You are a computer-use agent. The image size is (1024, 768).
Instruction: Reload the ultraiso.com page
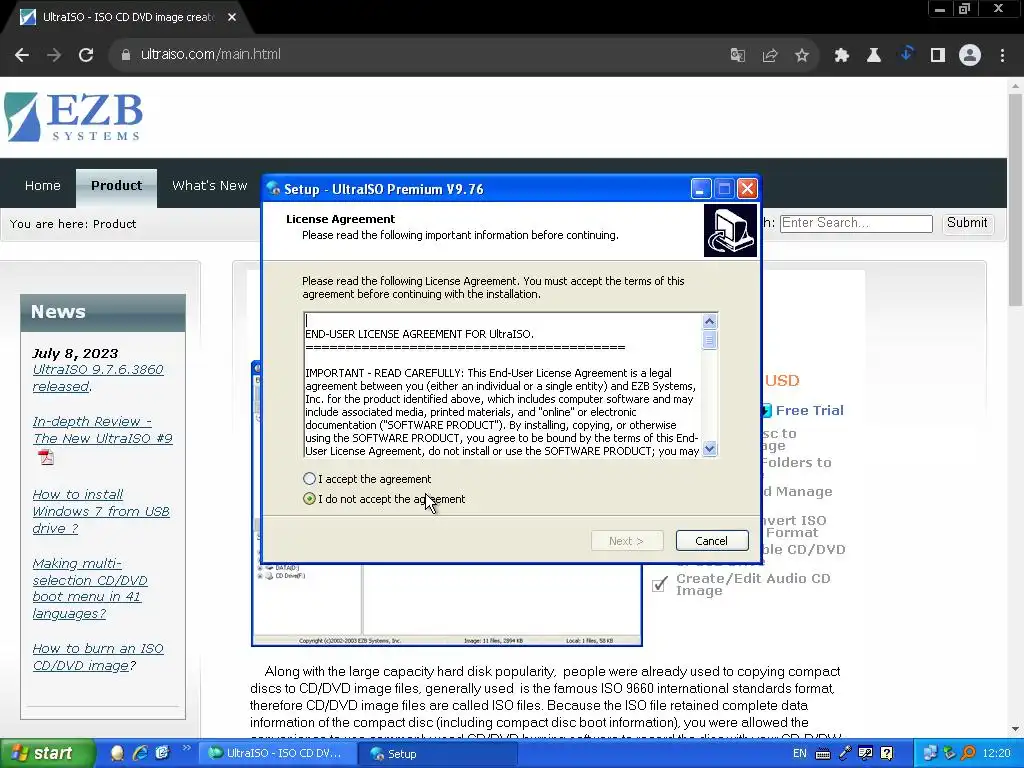(86, 55)
